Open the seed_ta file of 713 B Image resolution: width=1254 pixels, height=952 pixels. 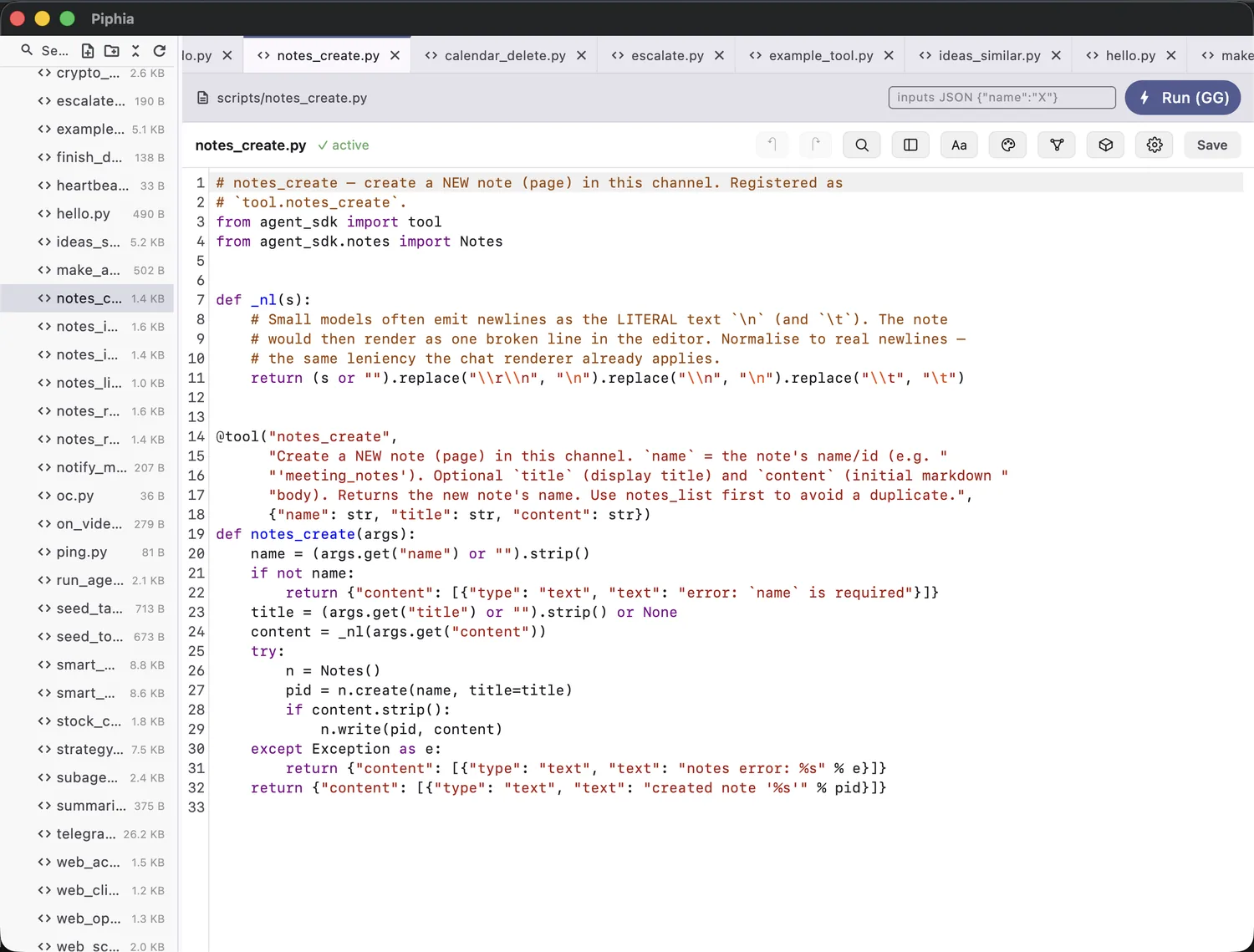(88, 608)
